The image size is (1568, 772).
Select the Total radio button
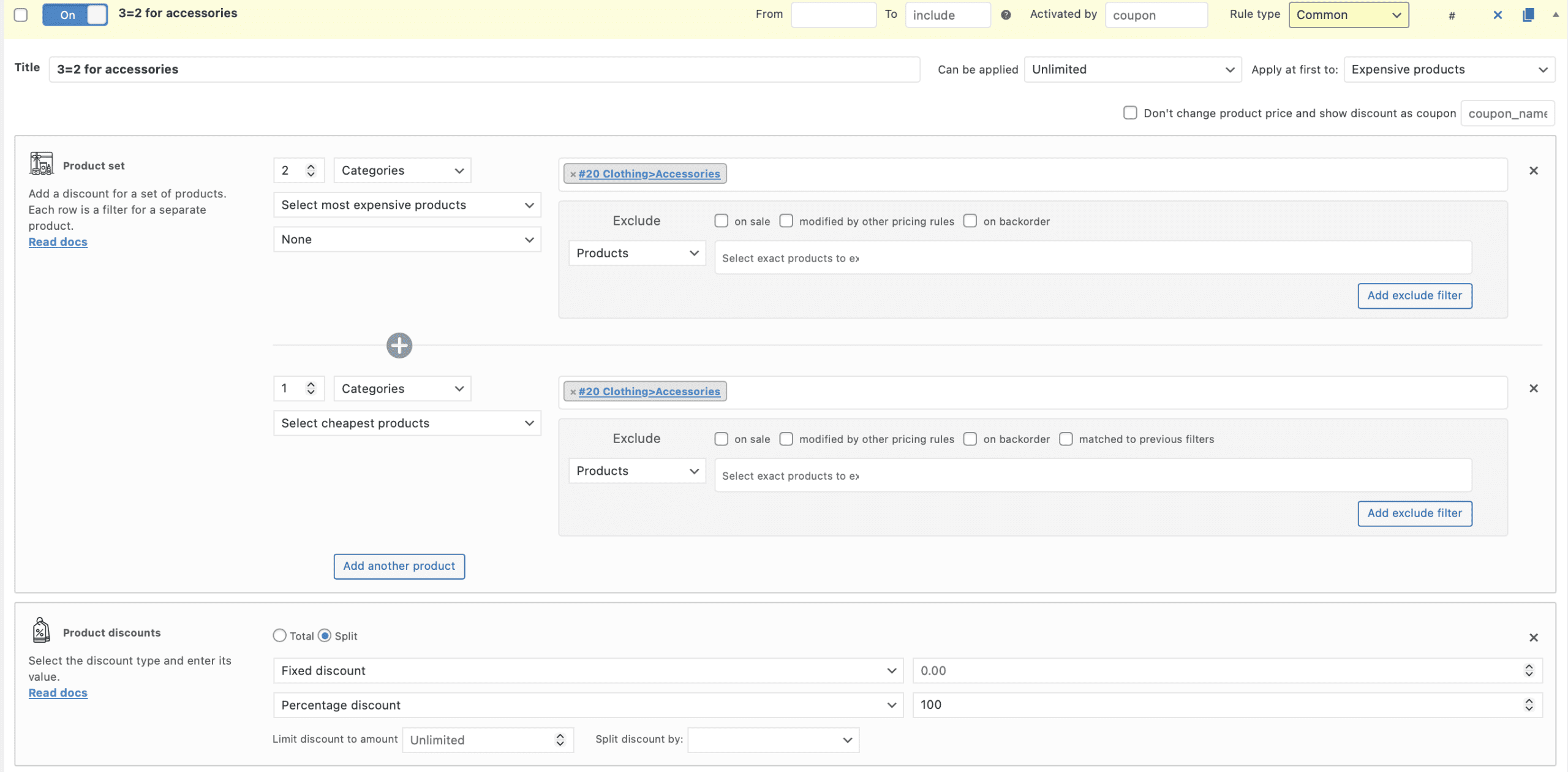(279, 635)
